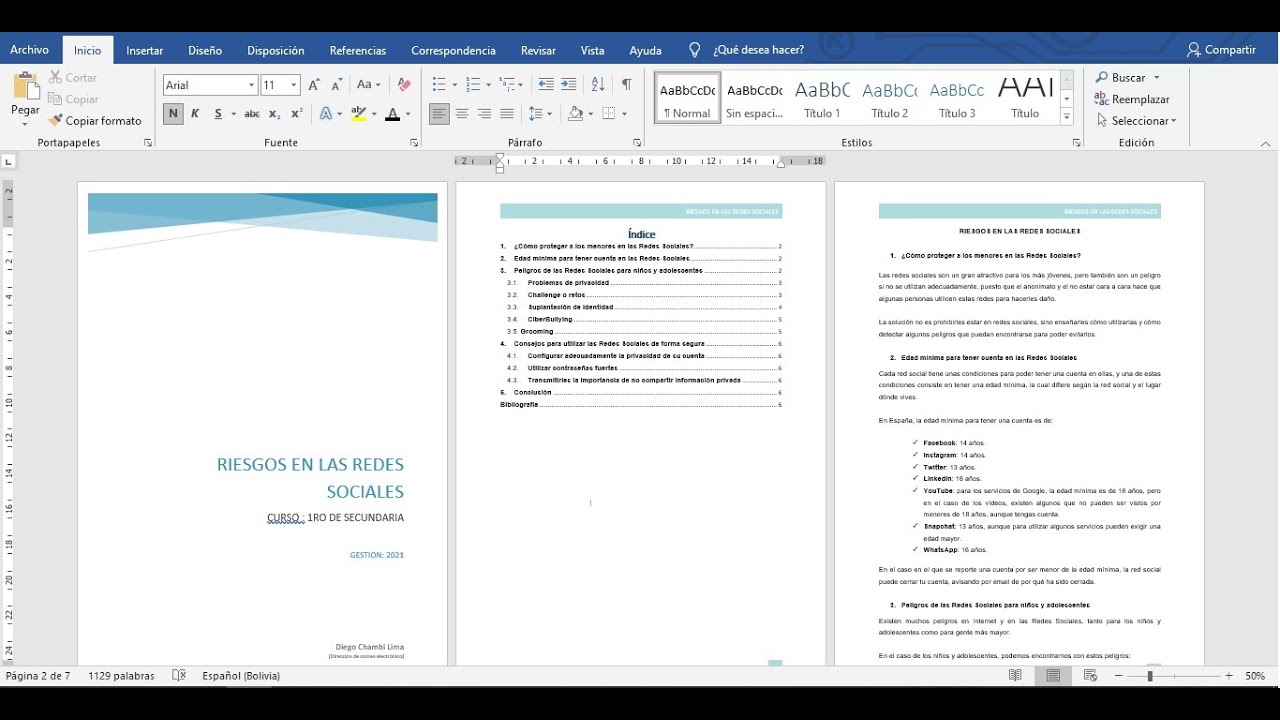Click the ¿Qué desea hacer? search box
Image resolution: width=1280 pixels, height=720 pixels.
pyautogui.click(x=758, y=50)
